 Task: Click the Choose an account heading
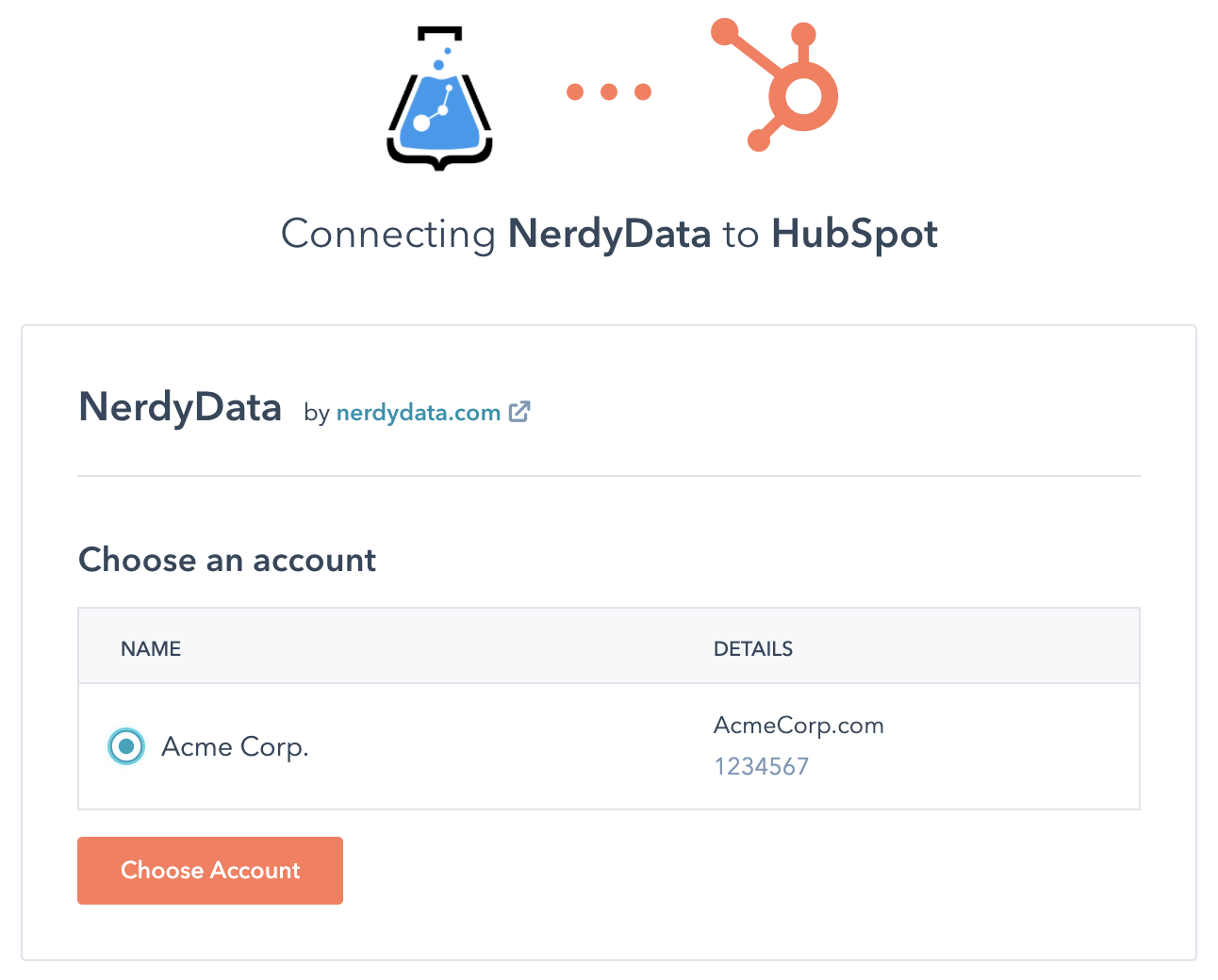[x=227, y=560]
